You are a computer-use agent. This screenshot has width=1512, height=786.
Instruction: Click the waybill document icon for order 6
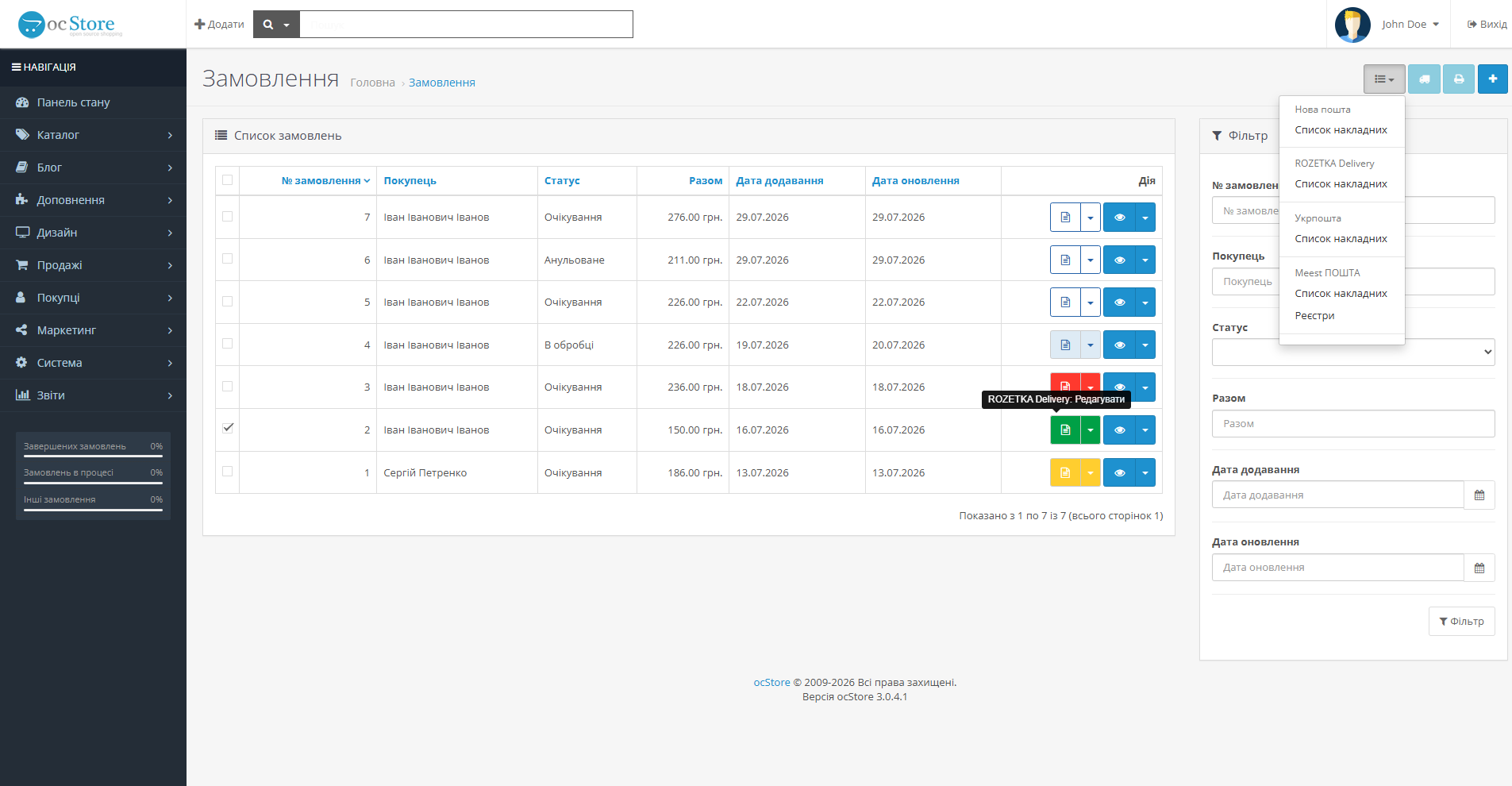pos(1065,260)
